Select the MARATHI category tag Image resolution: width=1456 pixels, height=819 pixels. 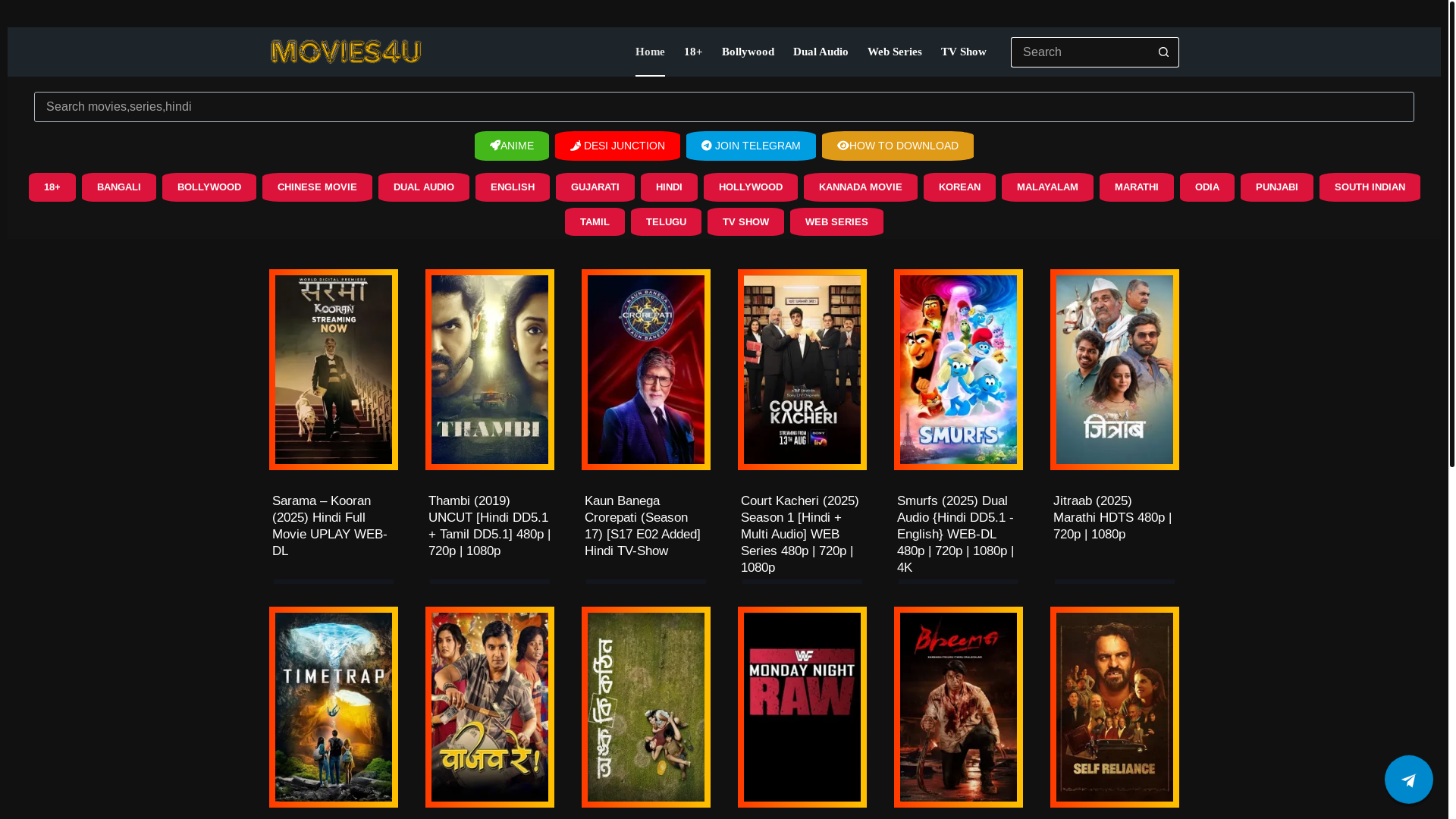coord(1137,187)
